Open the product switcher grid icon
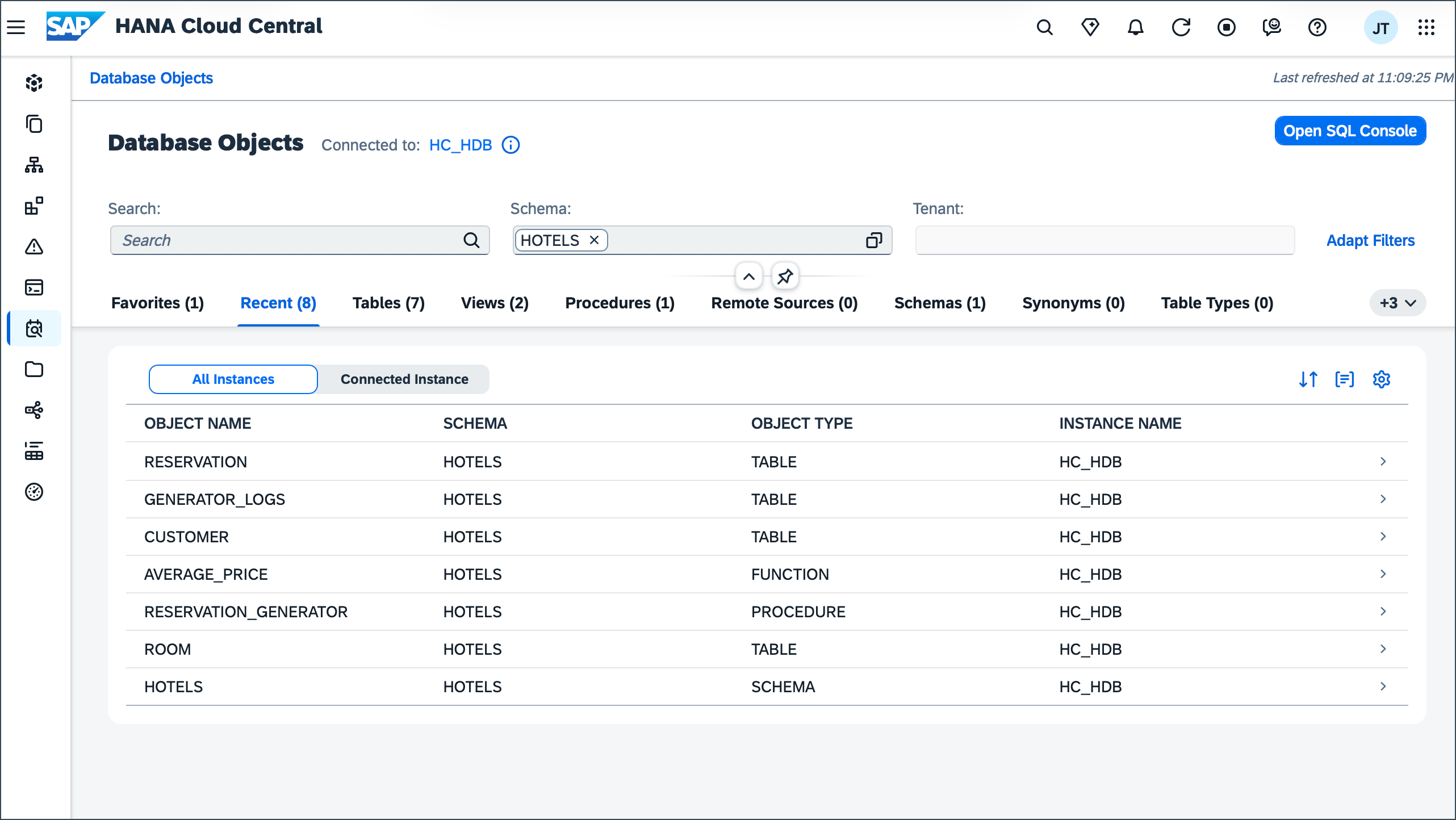 1426,27
